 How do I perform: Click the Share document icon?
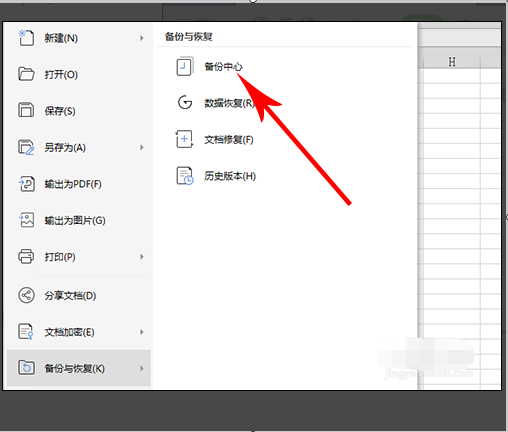[x=26, y=295]
